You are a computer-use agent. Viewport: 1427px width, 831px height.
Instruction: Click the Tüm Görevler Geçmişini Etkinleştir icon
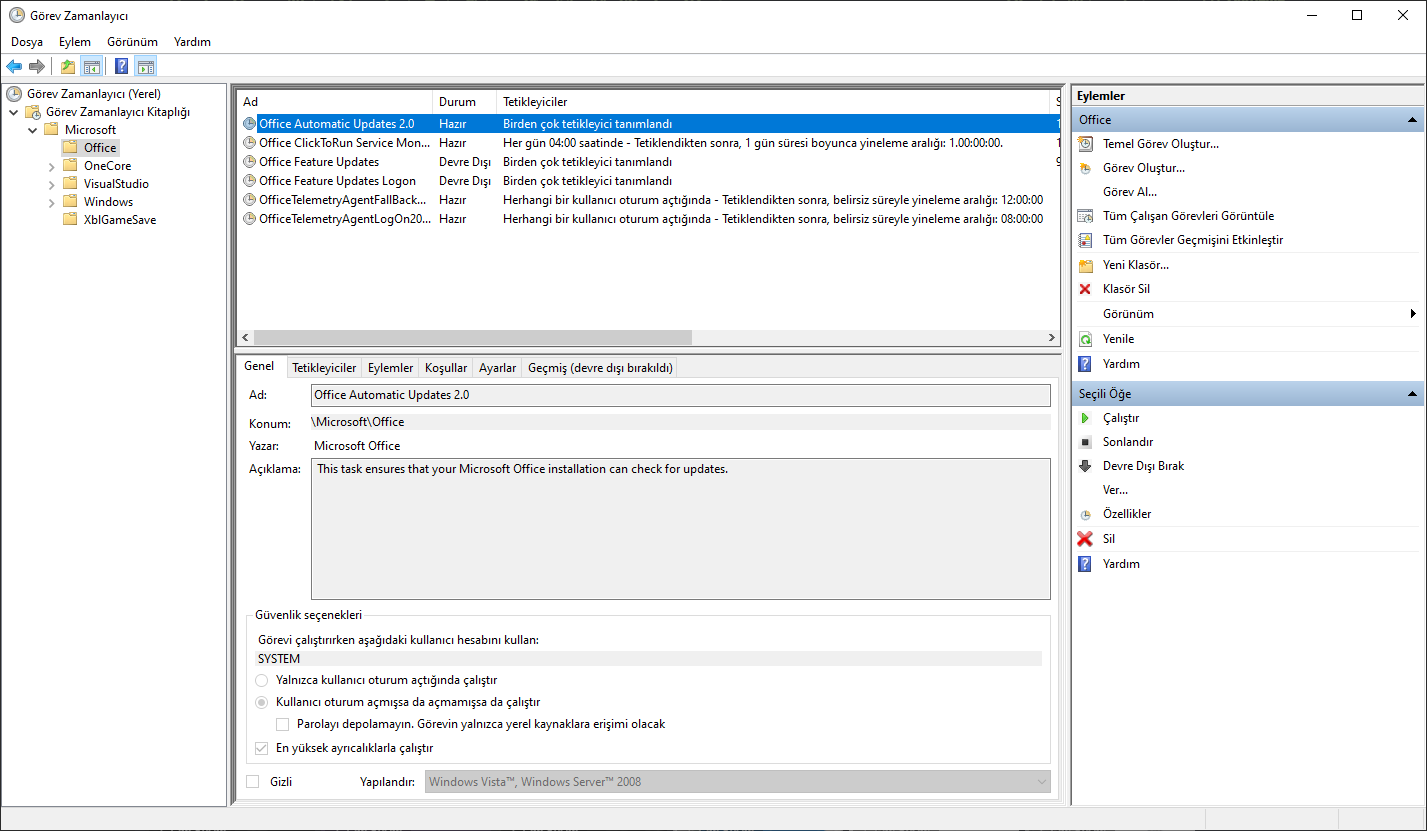pos(1085,240)
